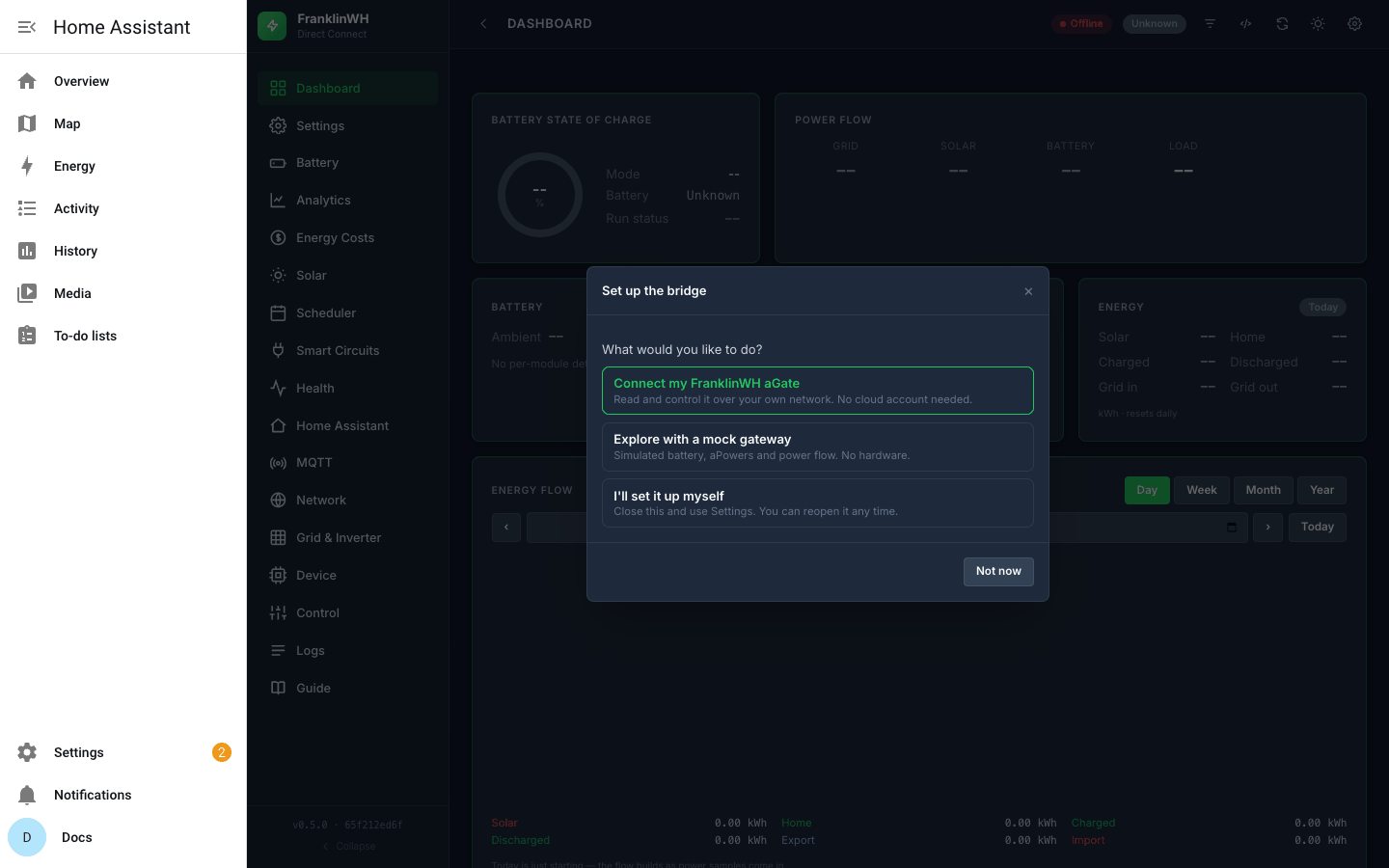The image size is (1389, 868).
Task: Click the Today button
Action: (1318, 527)
